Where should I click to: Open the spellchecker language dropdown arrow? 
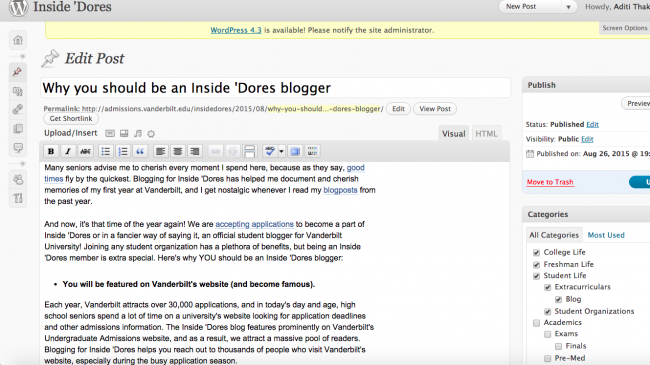pos(281,151)
